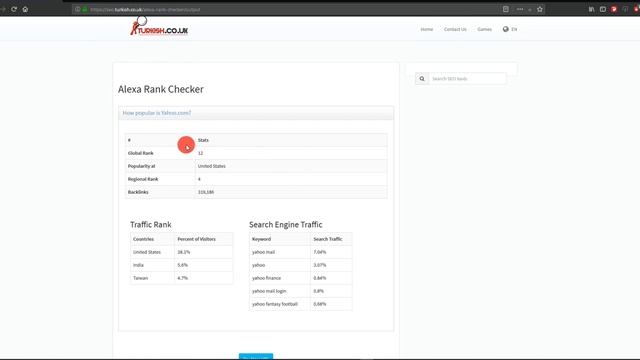
Task: Select 'United States' in the Traffic Rank table
Action: coord(147,252)
